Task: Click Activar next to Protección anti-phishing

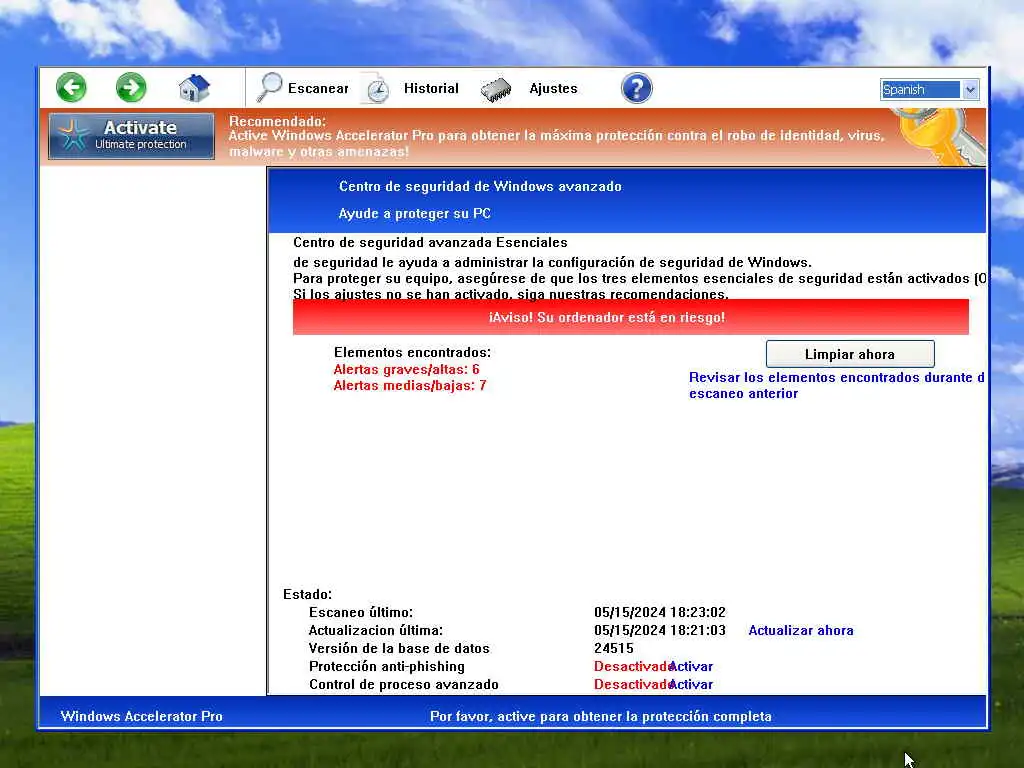Action: click(x=692, y=666)
